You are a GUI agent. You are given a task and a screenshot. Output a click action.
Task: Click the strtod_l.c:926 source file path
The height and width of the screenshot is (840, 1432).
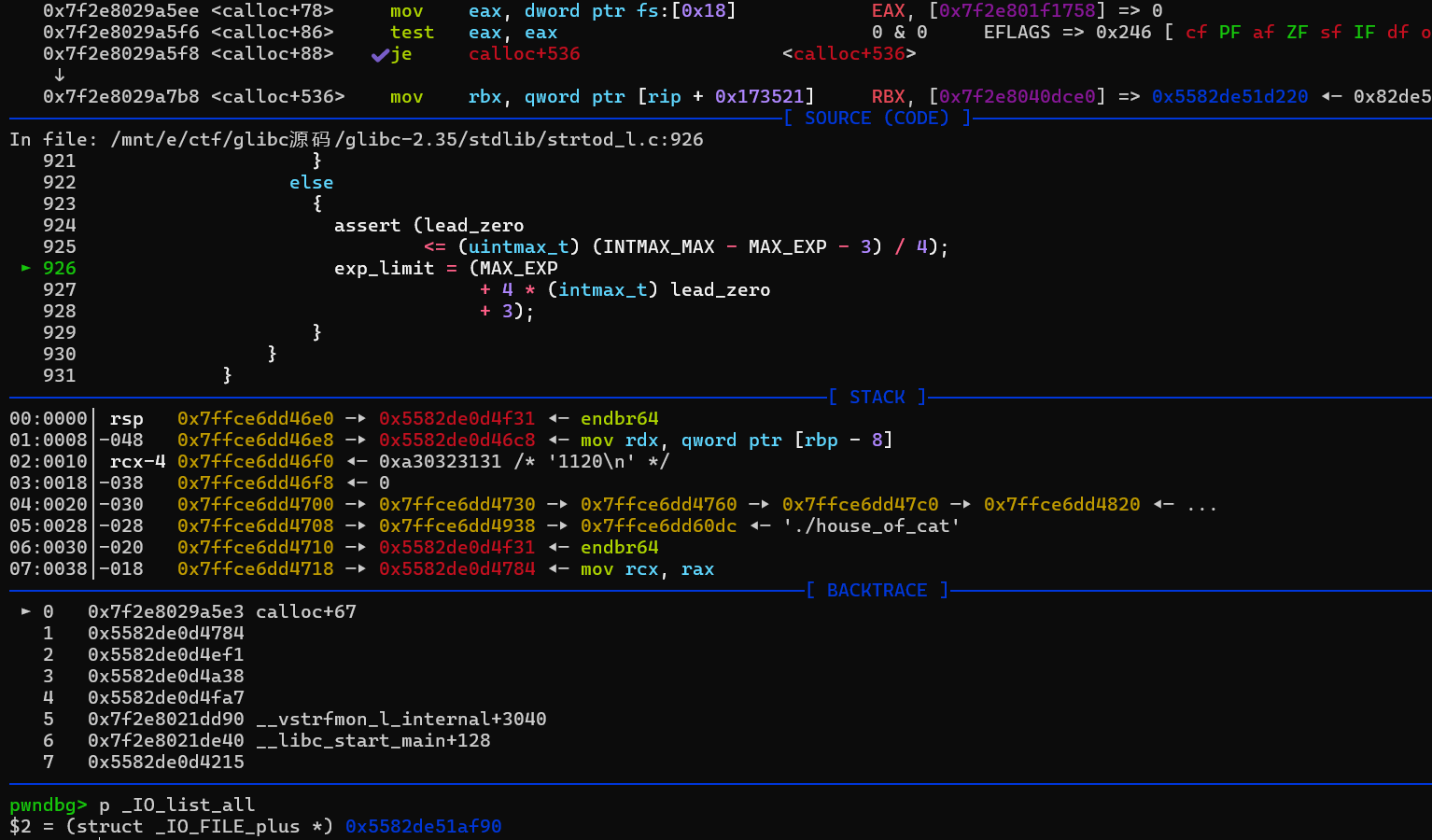click(x=407, y=139)
